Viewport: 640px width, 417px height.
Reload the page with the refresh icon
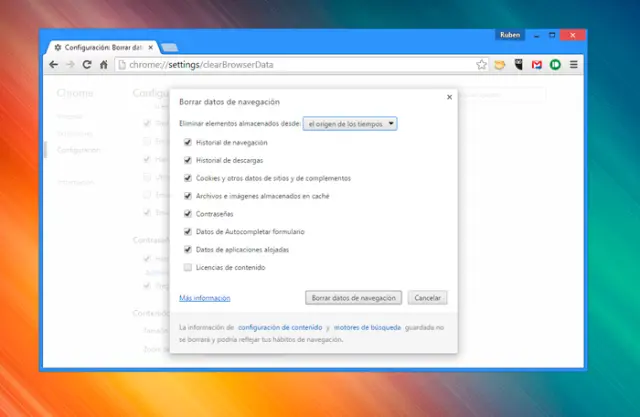(87, 65)
